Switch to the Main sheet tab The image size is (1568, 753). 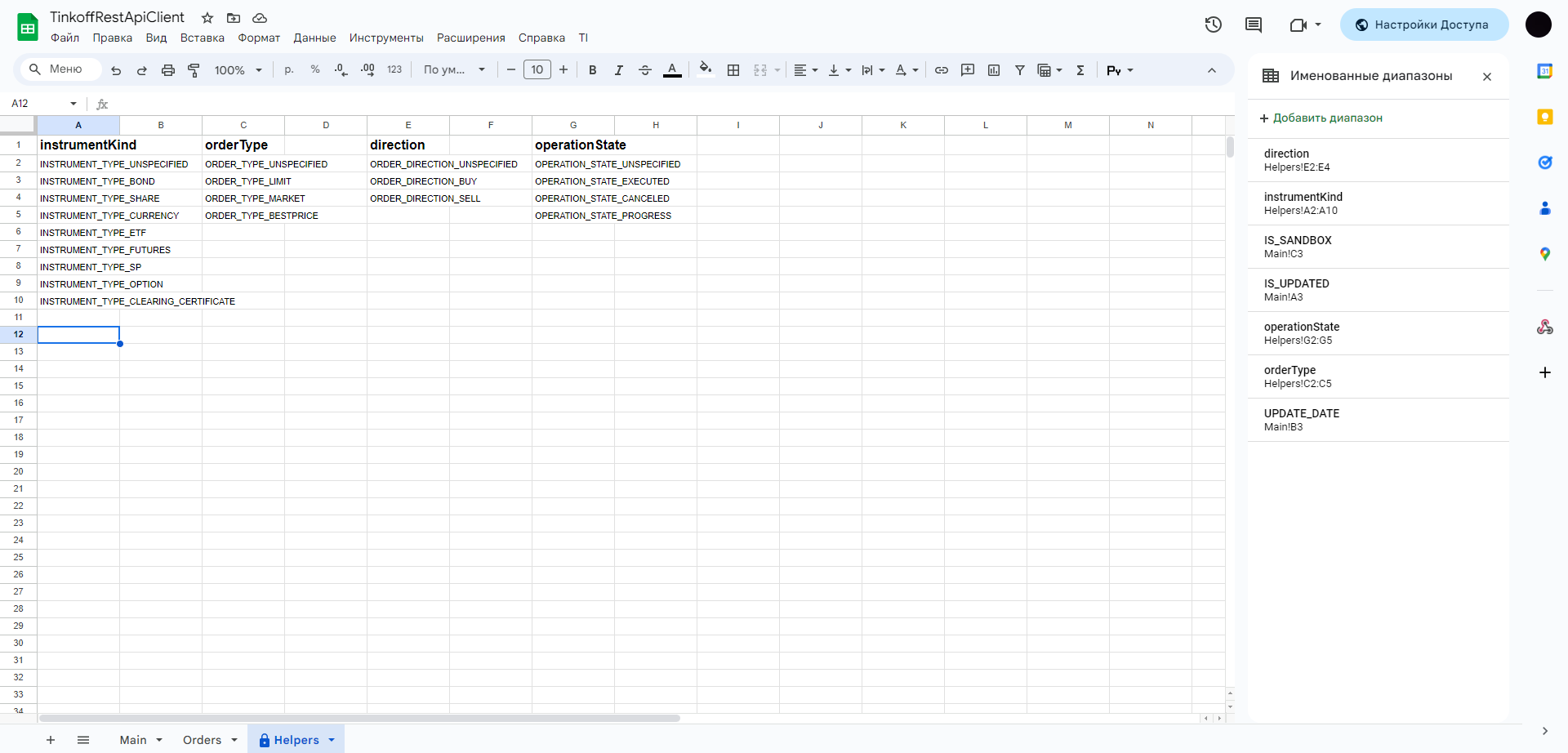click(133, 740)
